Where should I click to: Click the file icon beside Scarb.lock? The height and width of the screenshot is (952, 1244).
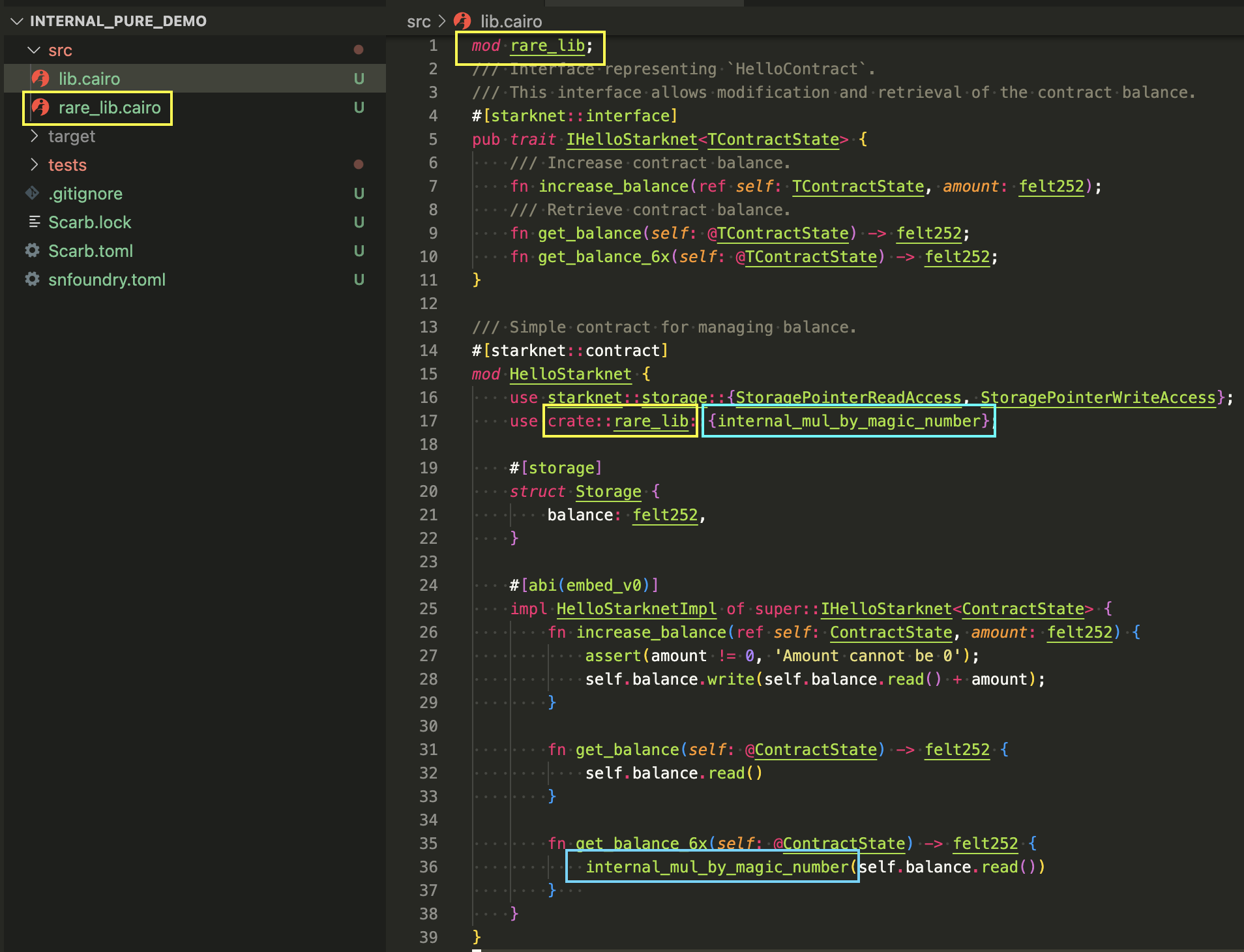34,222
